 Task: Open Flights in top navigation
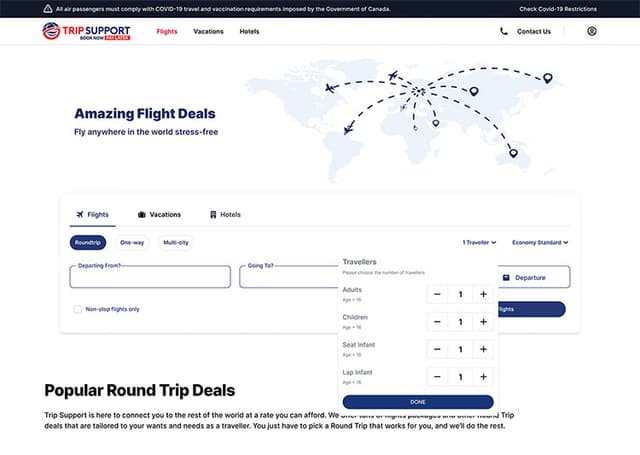point(167,31)
